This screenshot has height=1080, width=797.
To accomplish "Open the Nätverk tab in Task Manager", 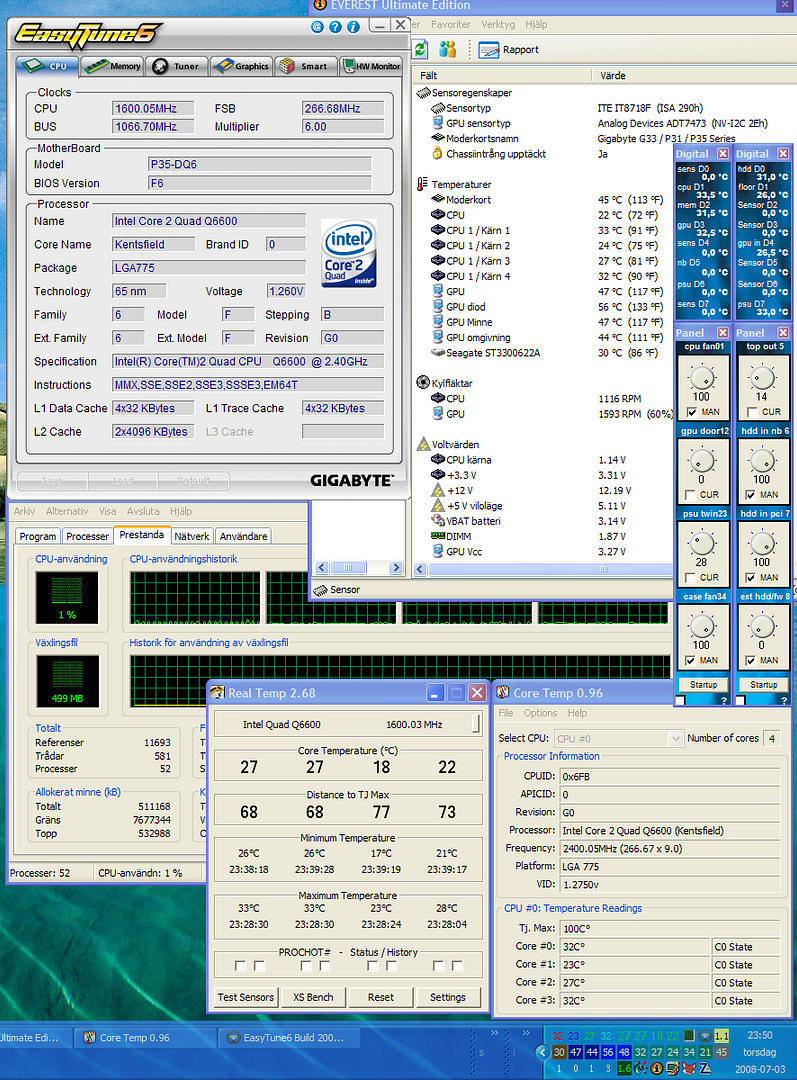I will [x=192, y=536].
